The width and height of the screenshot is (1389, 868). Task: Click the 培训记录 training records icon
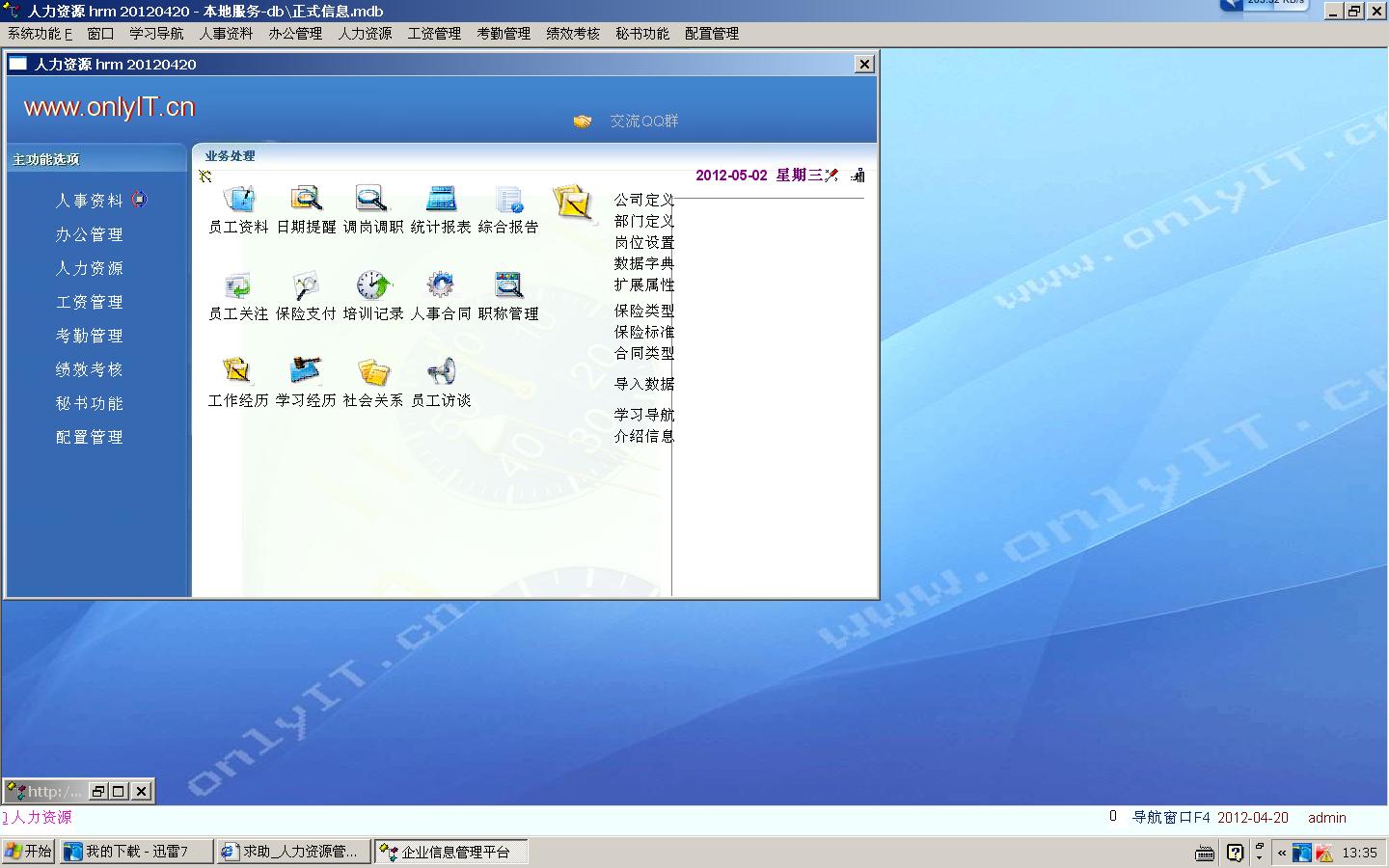[373, 287]
